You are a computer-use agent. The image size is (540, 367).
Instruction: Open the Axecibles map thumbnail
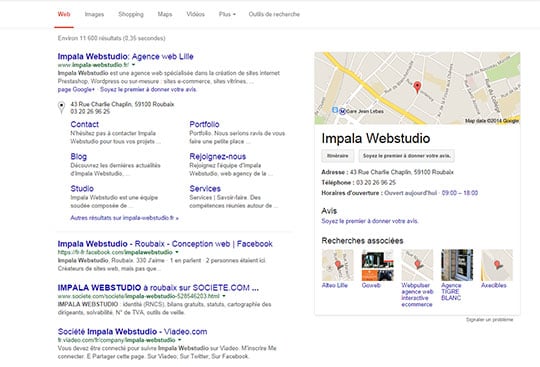(497, 265)
